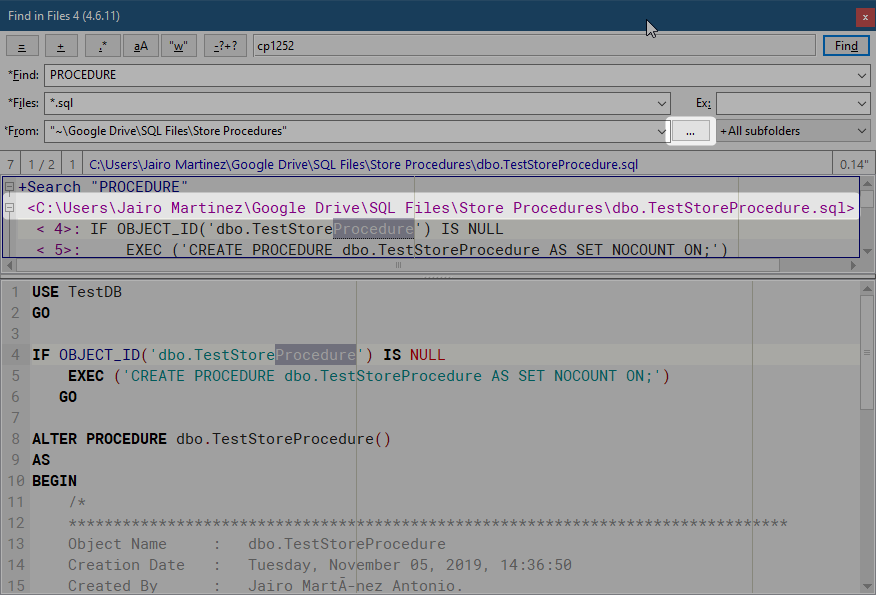Toggle the -?+? search option
The width and height of the screenshot is (876, 595).
(225, 46)
